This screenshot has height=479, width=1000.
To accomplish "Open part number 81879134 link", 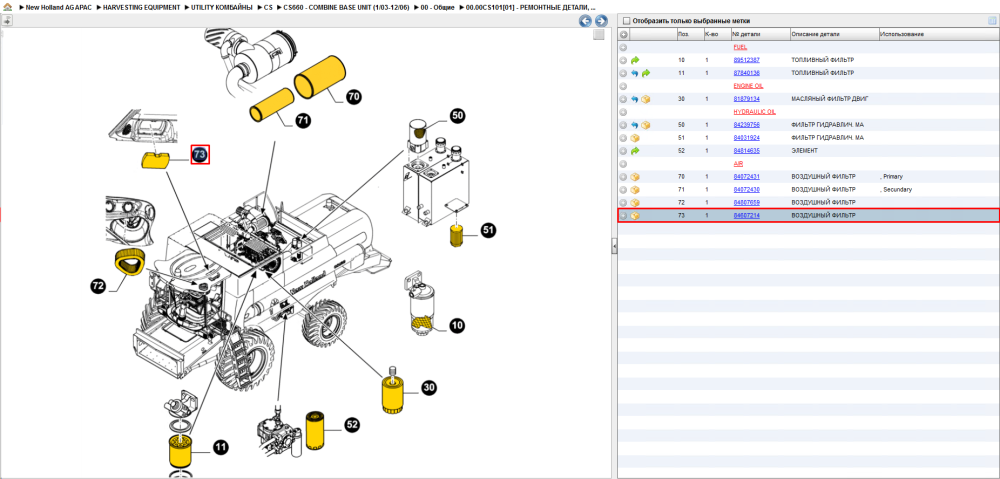I will click(746, 99).
